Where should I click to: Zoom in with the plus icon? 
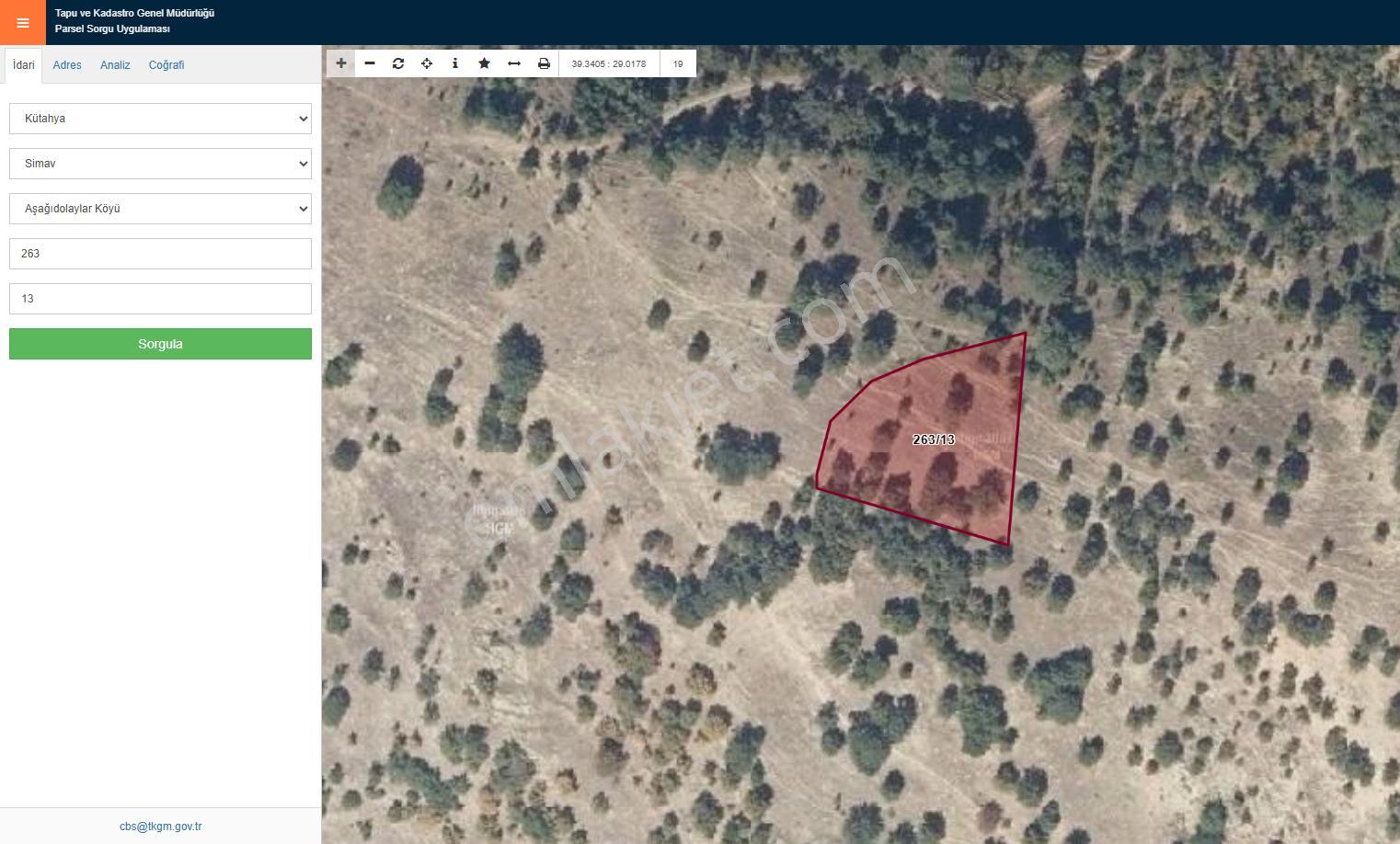341,63
